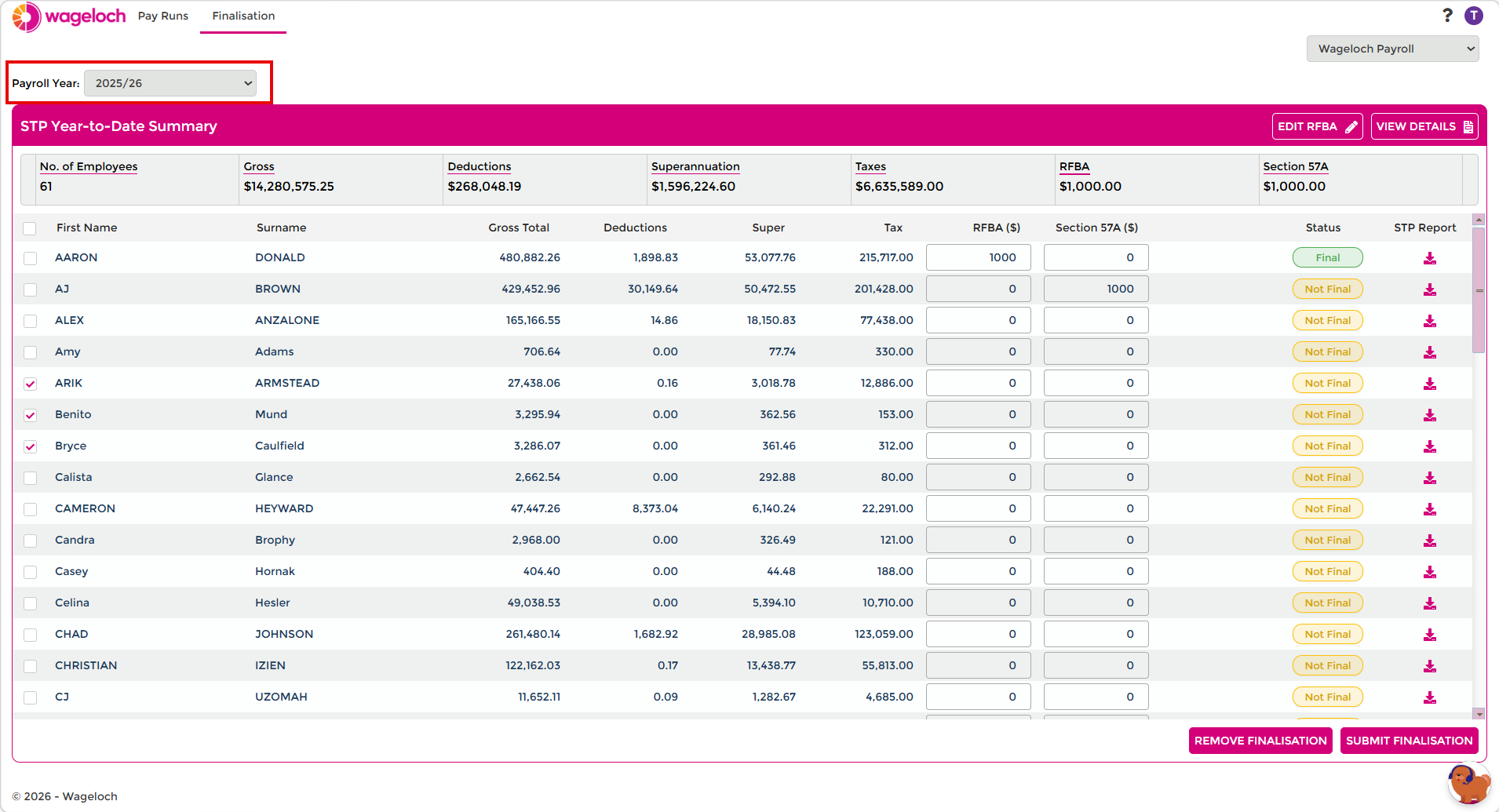
Task: Click RFBA input for CAMERON HEYWARD
Action: tap(978, 508)
